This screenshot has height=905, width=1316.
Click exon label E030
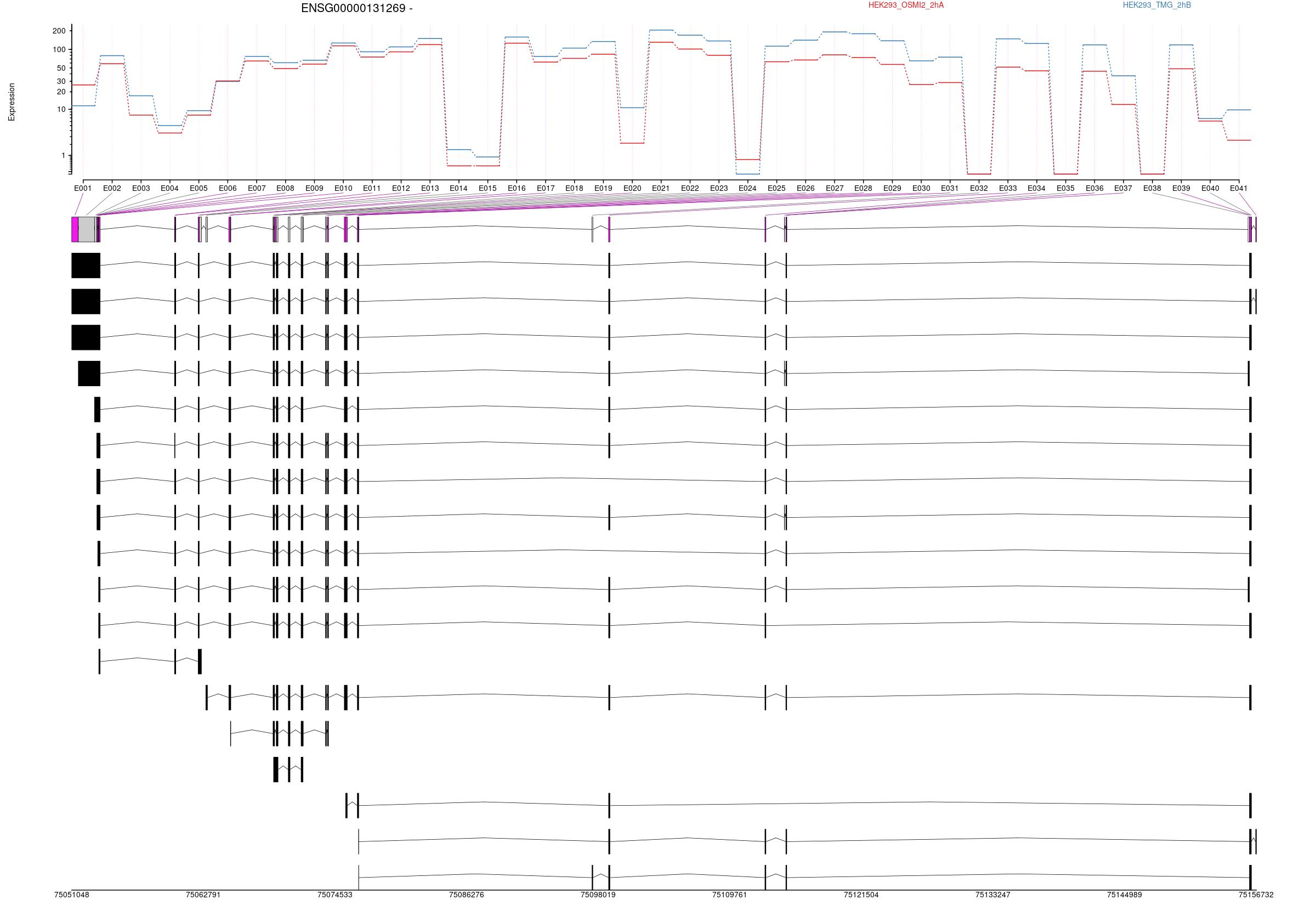pos(921,188)
